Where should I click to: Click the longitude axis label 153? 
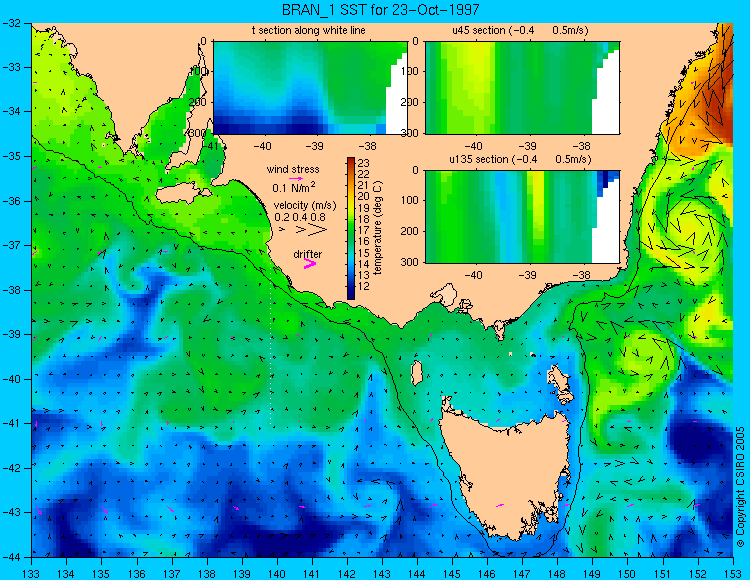pos(732,573)
